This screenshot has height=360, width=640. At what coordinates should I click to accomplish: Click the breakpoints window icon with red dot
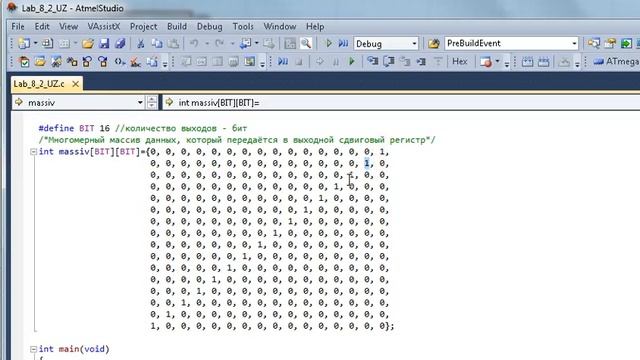pyautogui.click(x=486, y=62)
